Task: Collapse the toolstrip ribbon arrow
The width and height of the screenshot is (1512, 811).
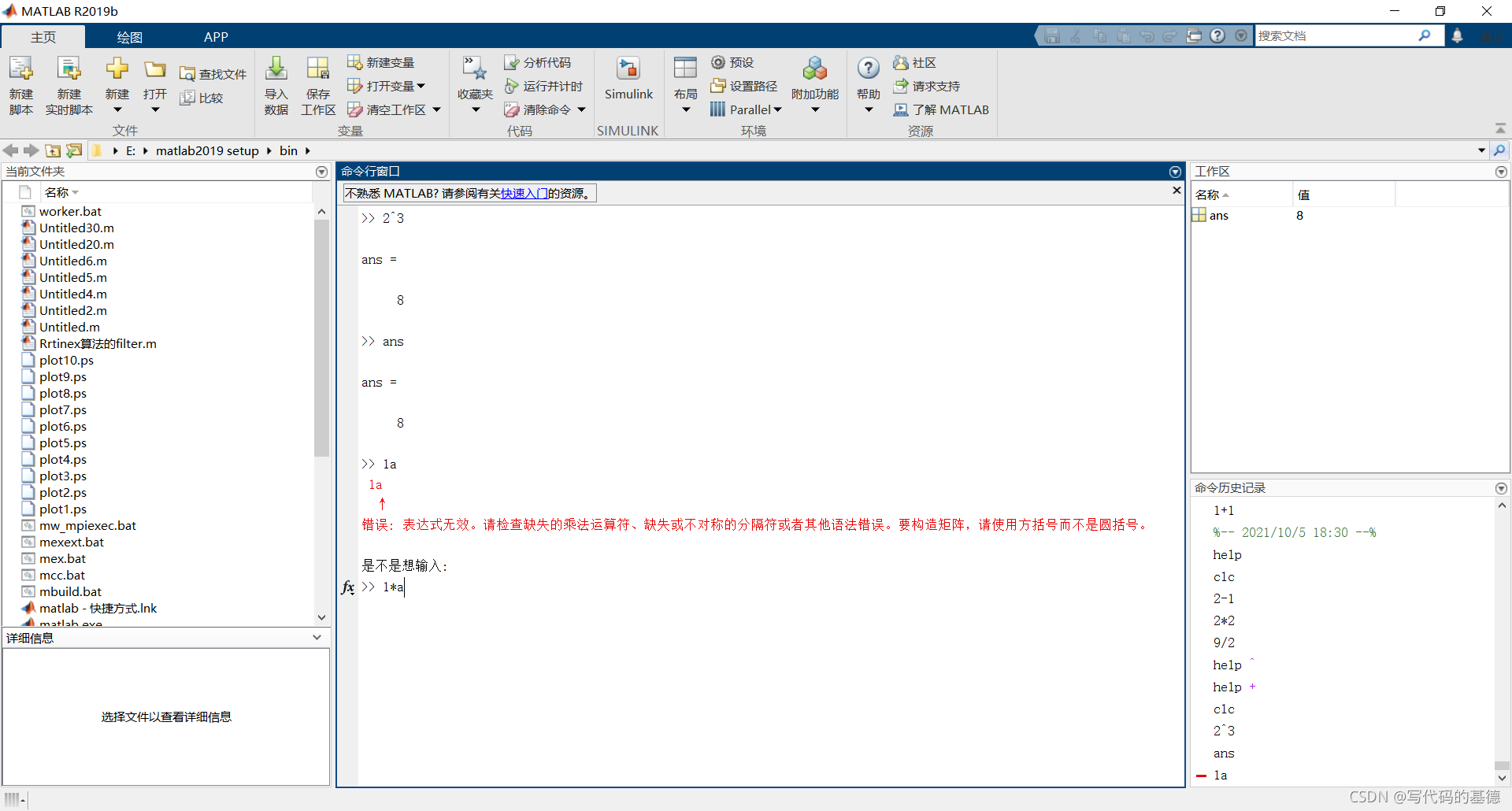Action: (1500, 128)
